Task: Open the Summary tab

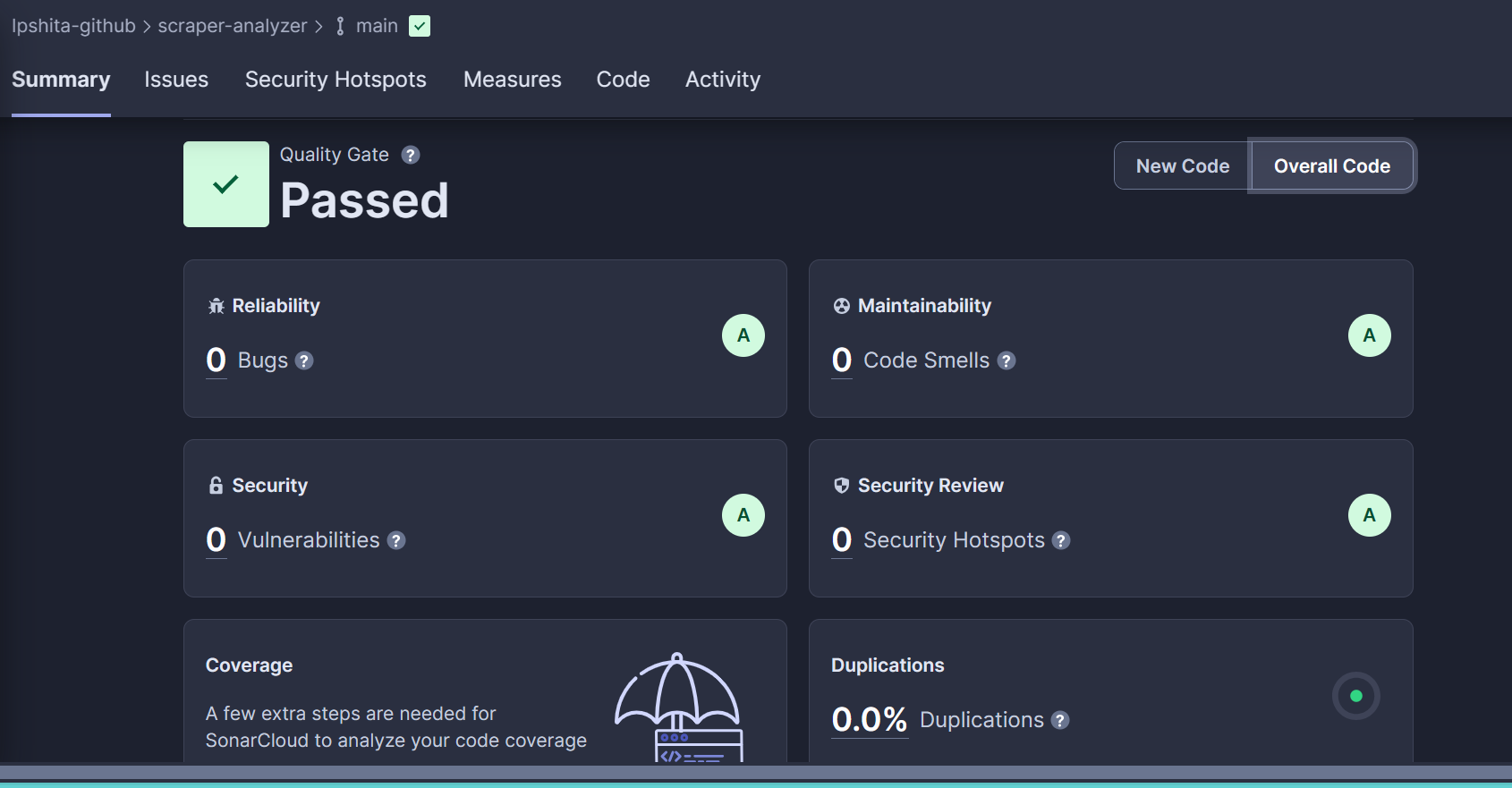Action: coord(61,80)
